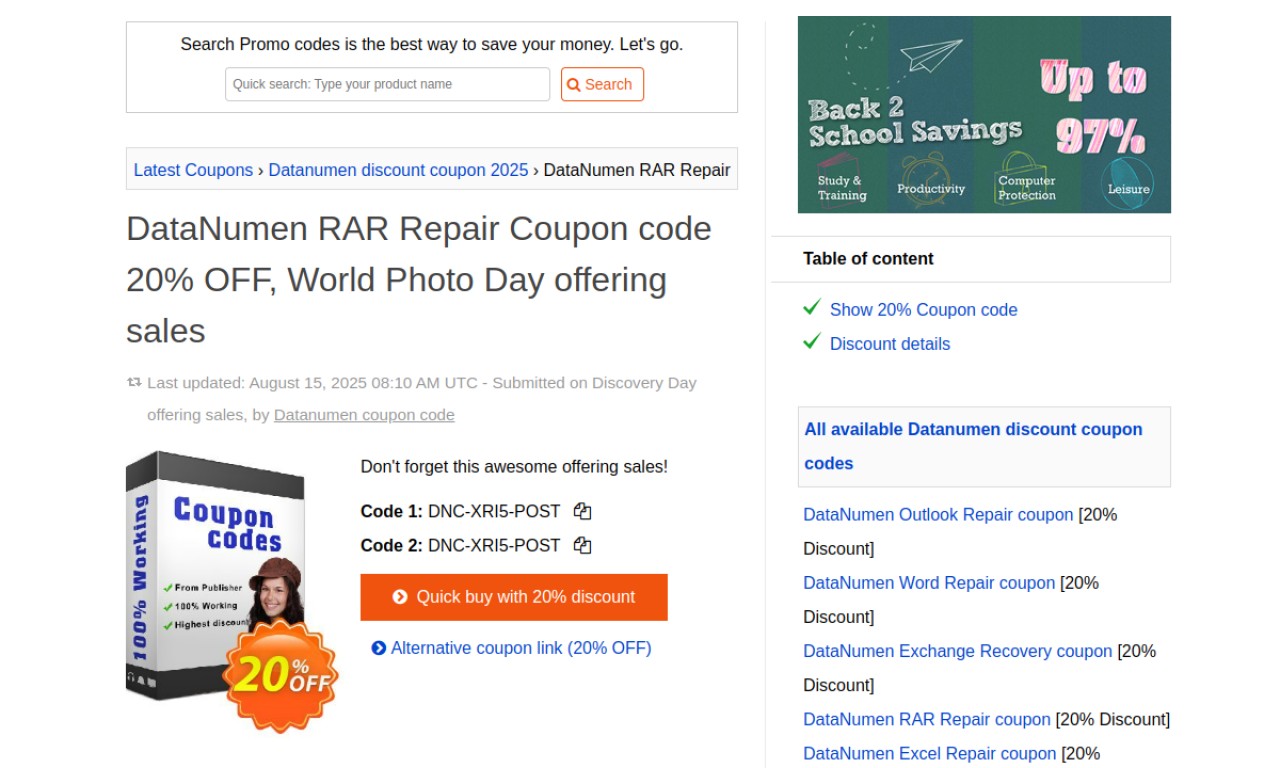Select coupon text DNC-XRI5-POST in Code 1

(x=494, y=511)
